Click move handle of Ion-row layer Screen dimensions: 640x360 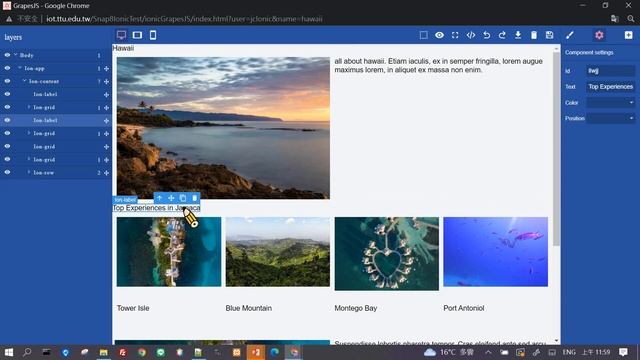[x=107, y=173]
